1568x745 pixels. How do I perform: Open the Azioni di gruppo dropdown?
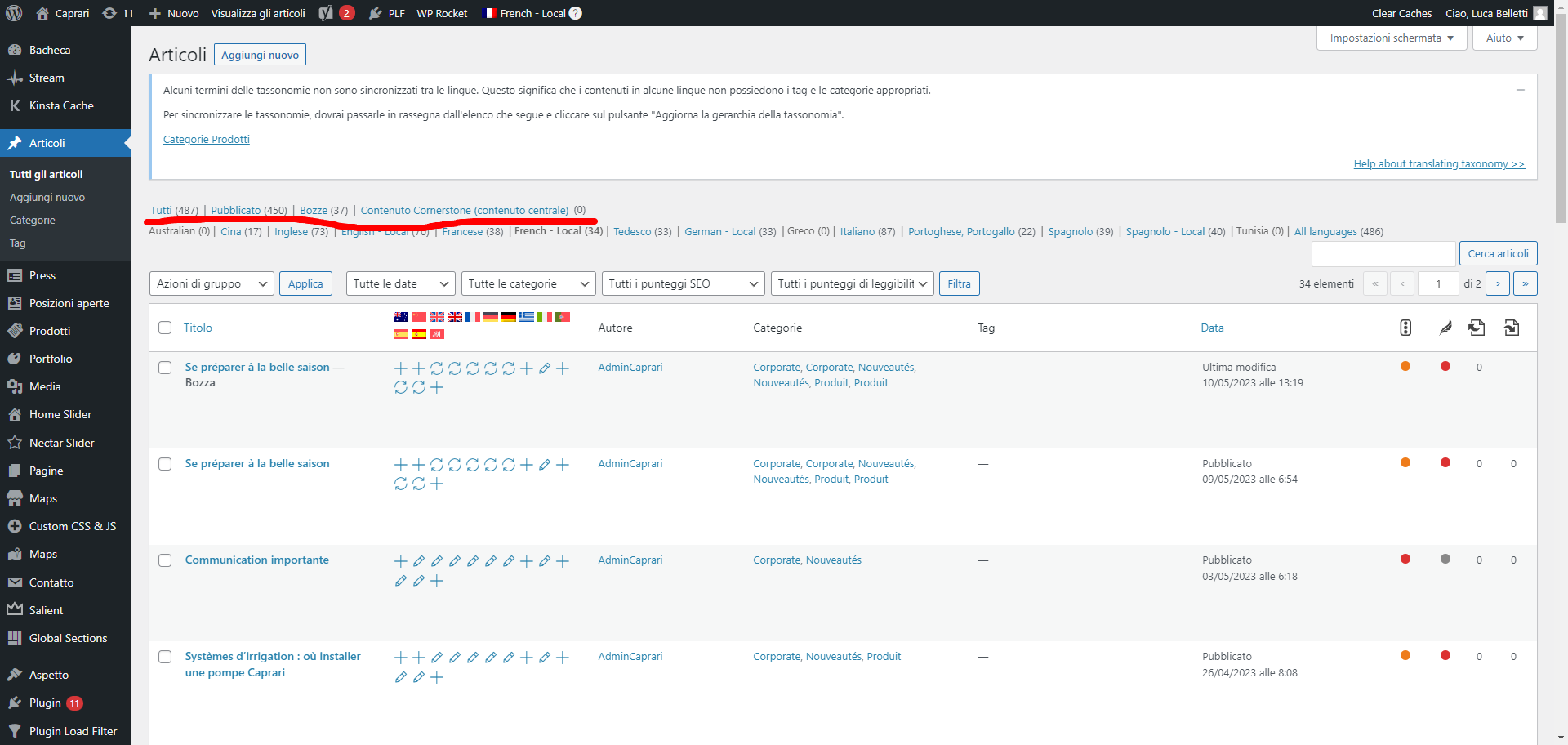212,283
